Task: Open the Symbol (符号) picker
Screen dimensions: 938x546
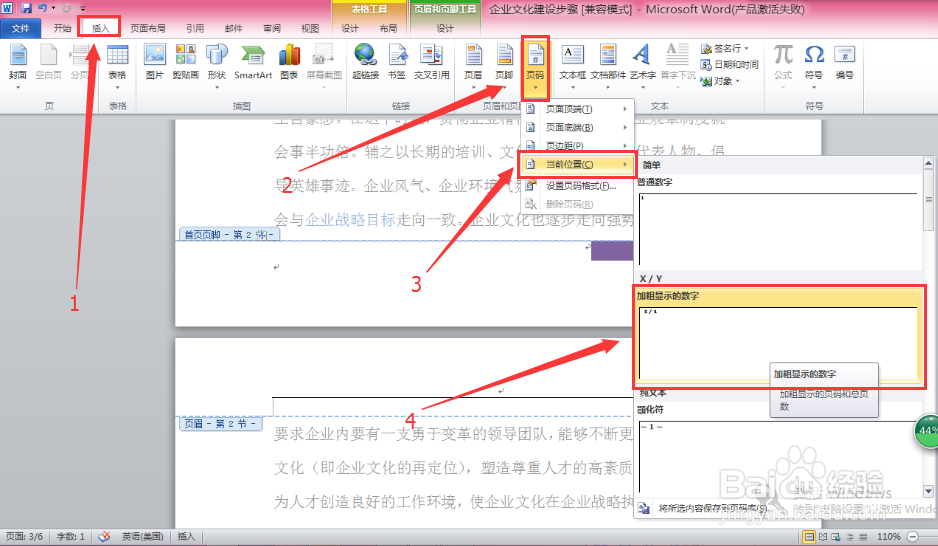Action: pos(814,65)
